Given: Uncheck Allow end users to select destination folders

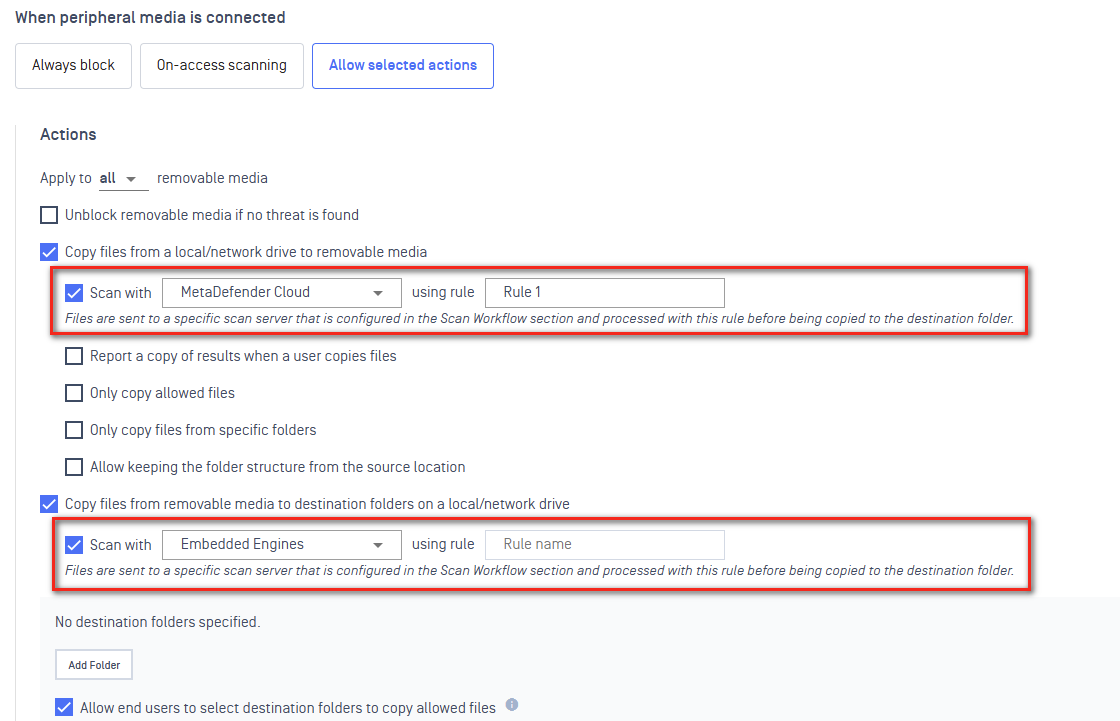Looking at the screenshot, I should [64, 707].
